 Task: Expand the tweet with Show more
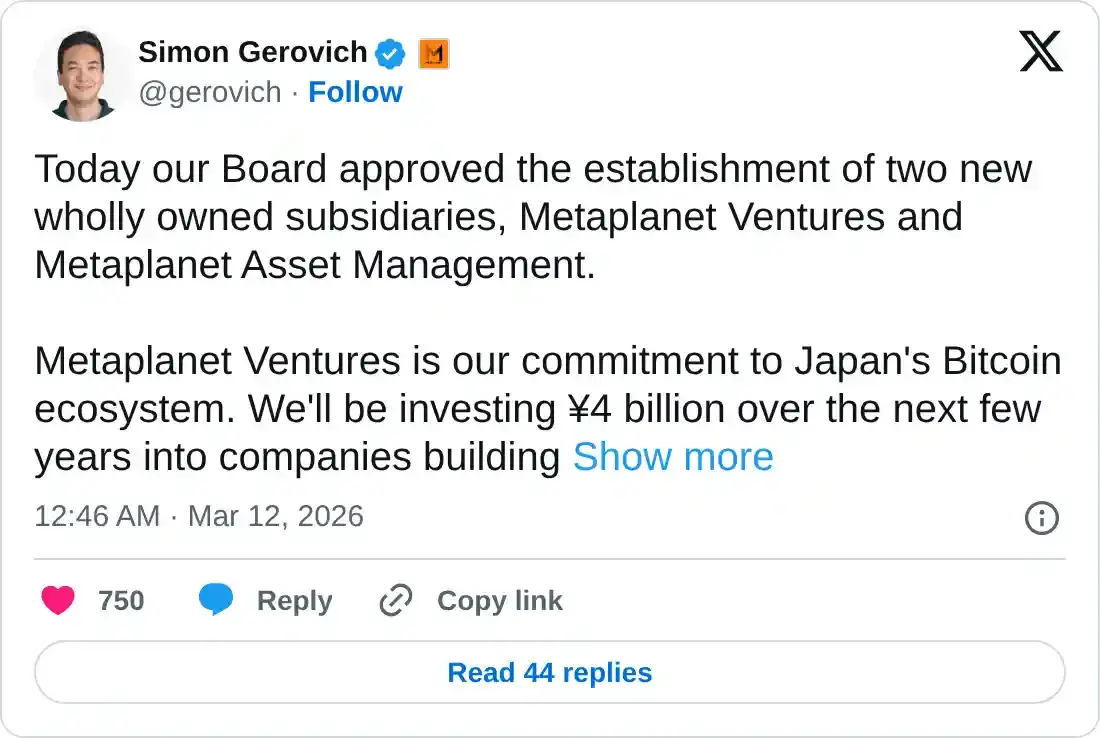click(x=673, y=457)
